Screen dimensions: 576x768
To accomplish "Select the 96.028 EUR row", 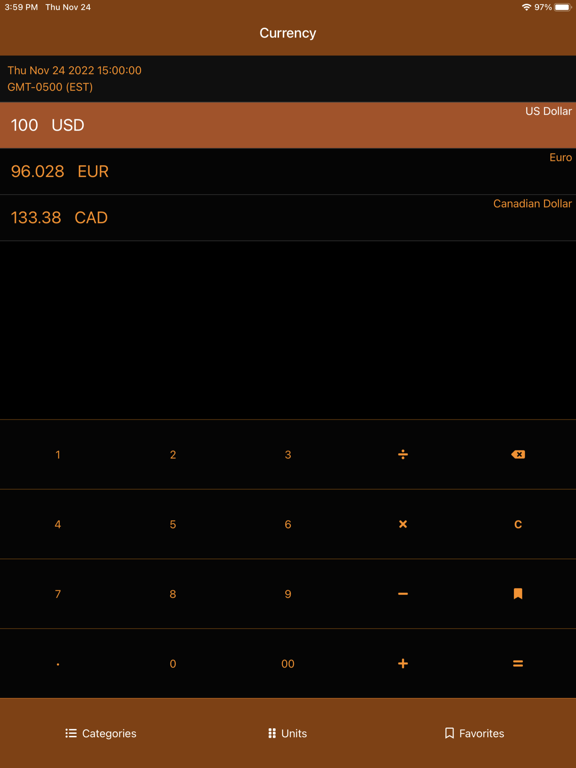I will click(x=288, y=171).
